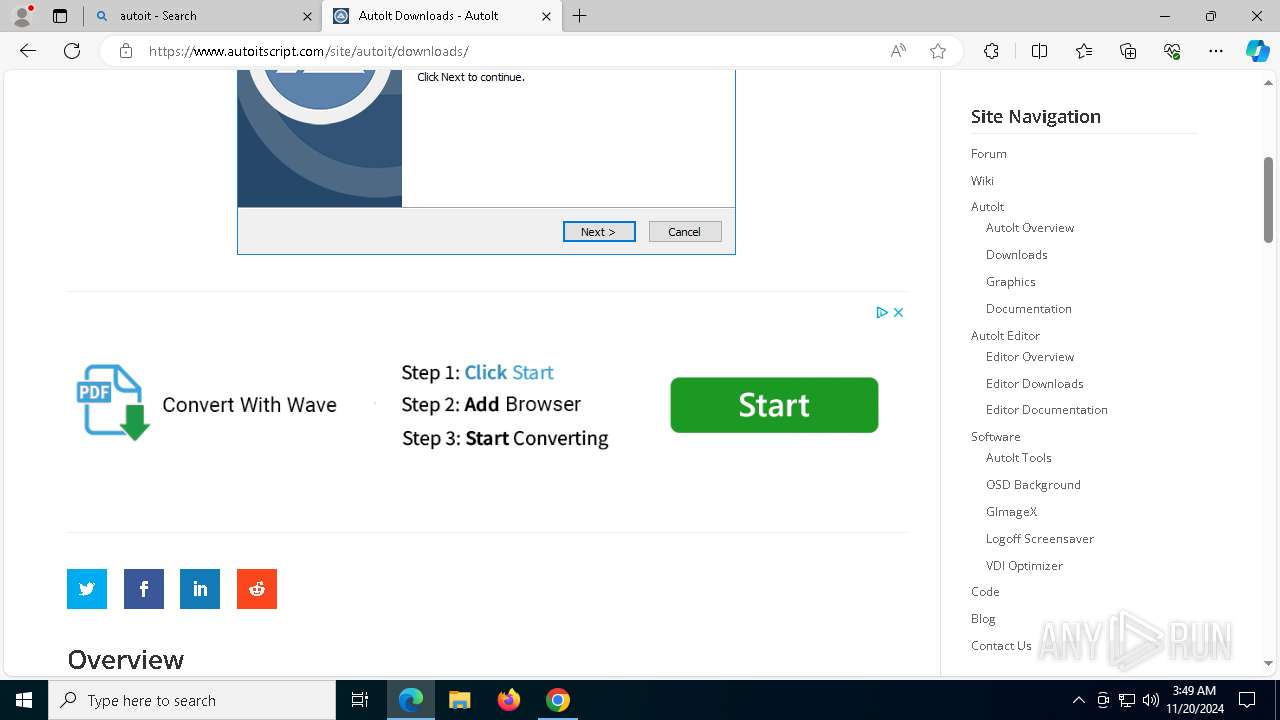
Task: Open the AutoIt navigation link
Action: (x=987, y=206)
